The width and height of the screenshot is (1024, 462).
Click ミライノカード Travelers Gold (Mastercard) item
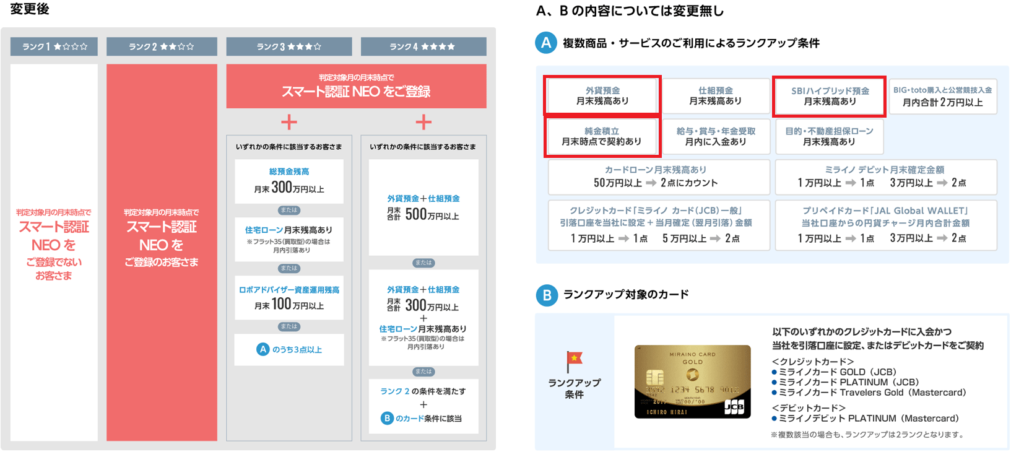(869, 392)
